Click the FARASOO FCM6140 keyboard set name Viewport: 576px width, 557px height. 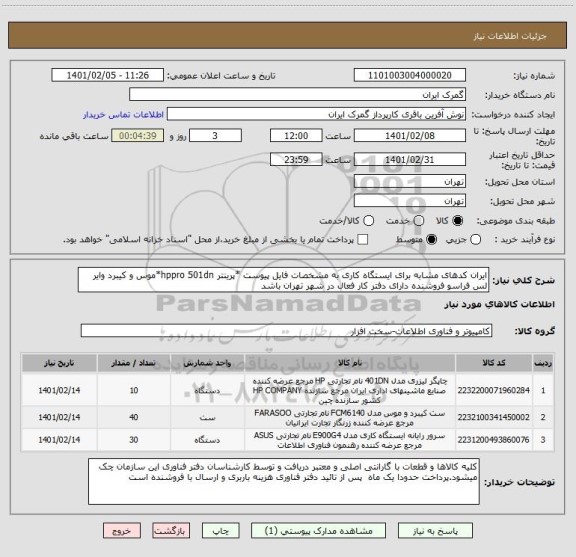(350, 418)
